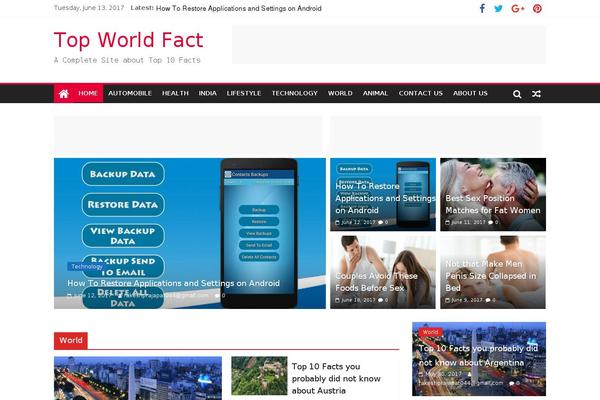Click the home icon in navbar
Image resolution: width=600 pixels, height=400 pixels.
coord(63,93)
